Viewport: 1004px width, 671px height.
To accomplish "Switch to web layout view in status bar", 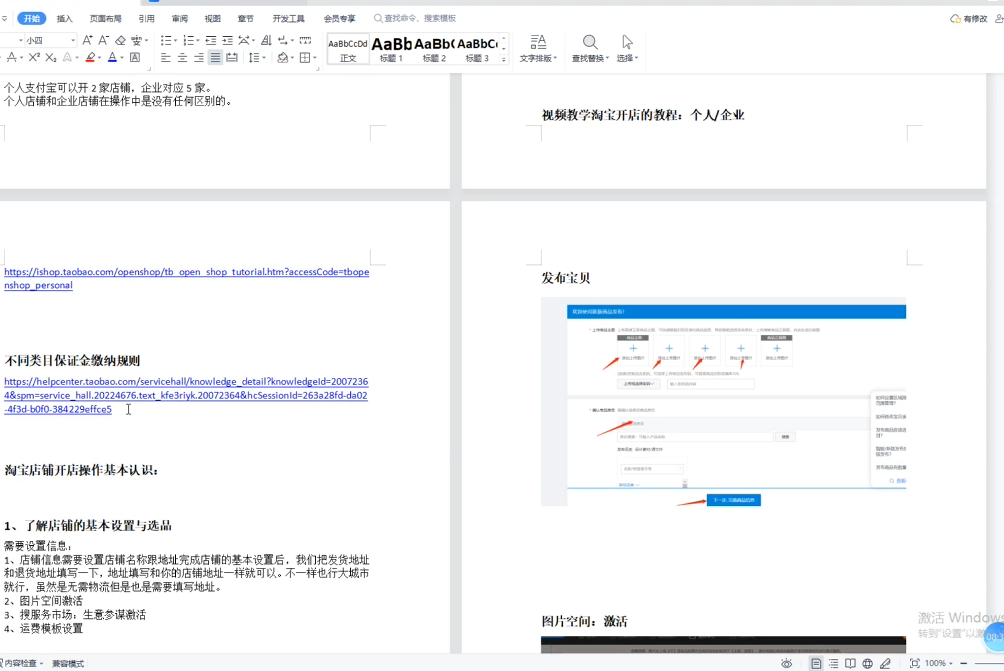I will pos(867,663).
